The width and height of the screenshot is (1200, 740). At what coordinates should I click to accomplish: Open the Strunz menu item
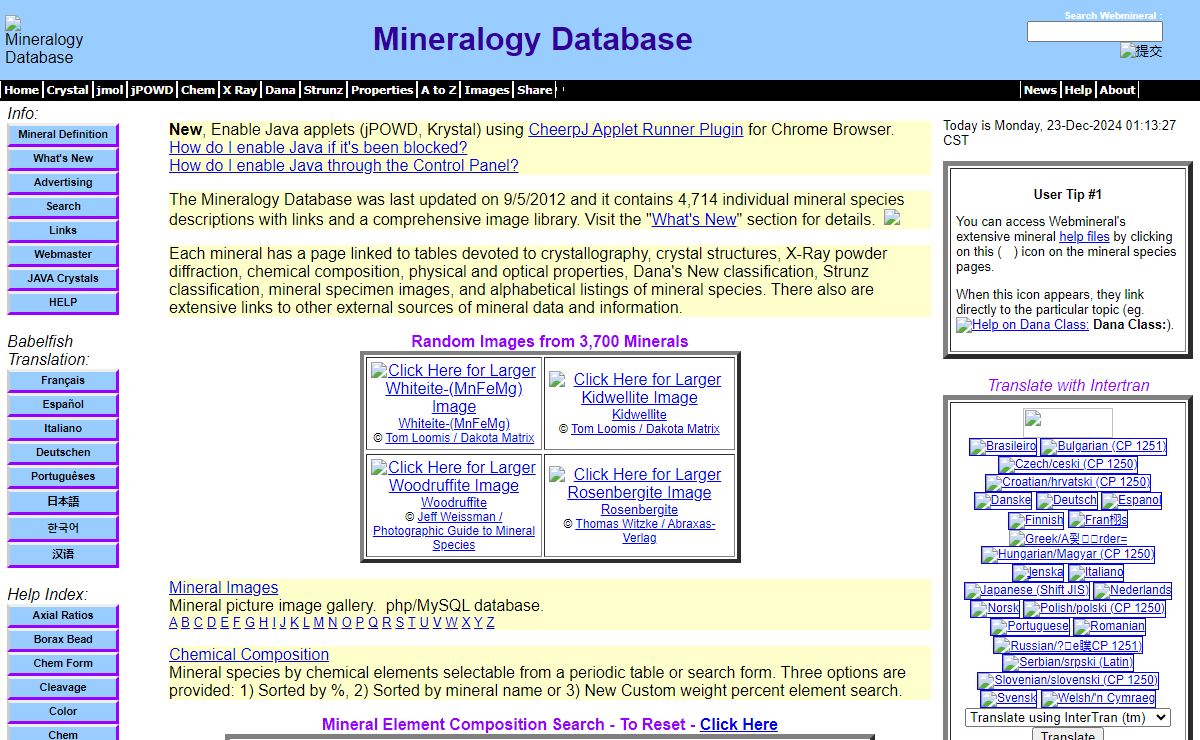pos(323,90)
